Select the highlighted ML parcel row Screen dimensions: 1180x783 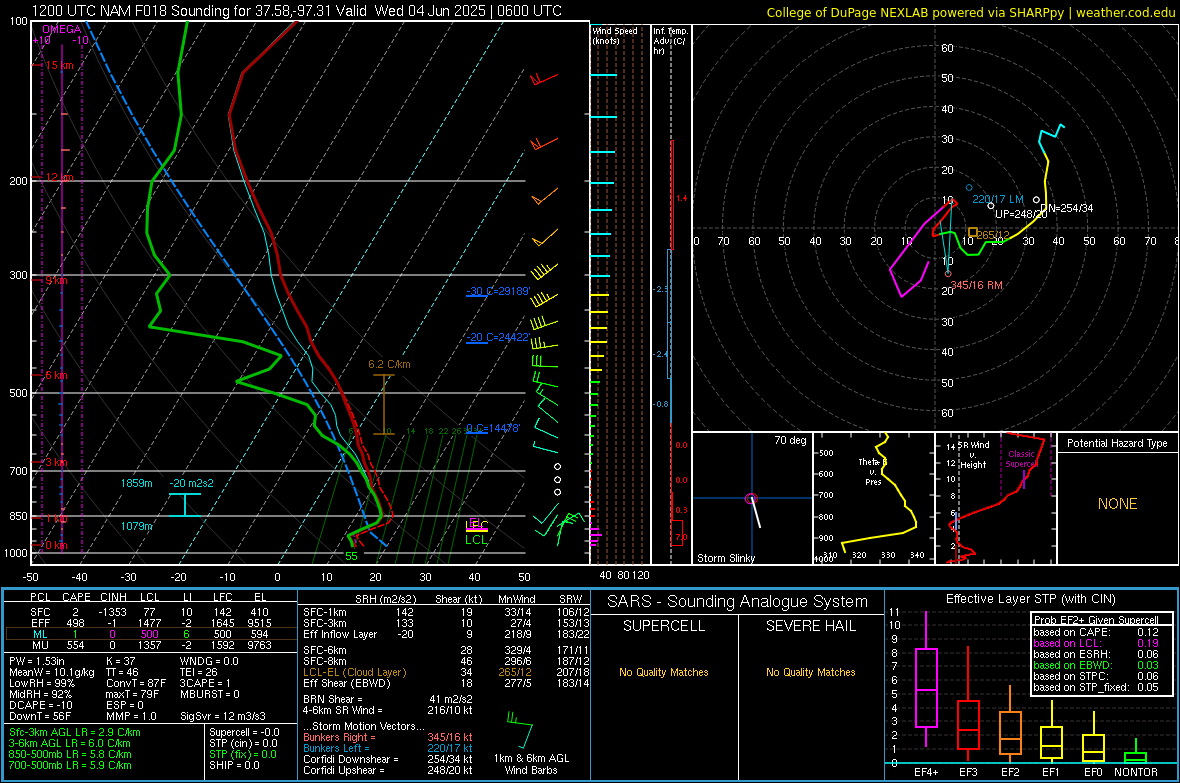pos(150,634)
